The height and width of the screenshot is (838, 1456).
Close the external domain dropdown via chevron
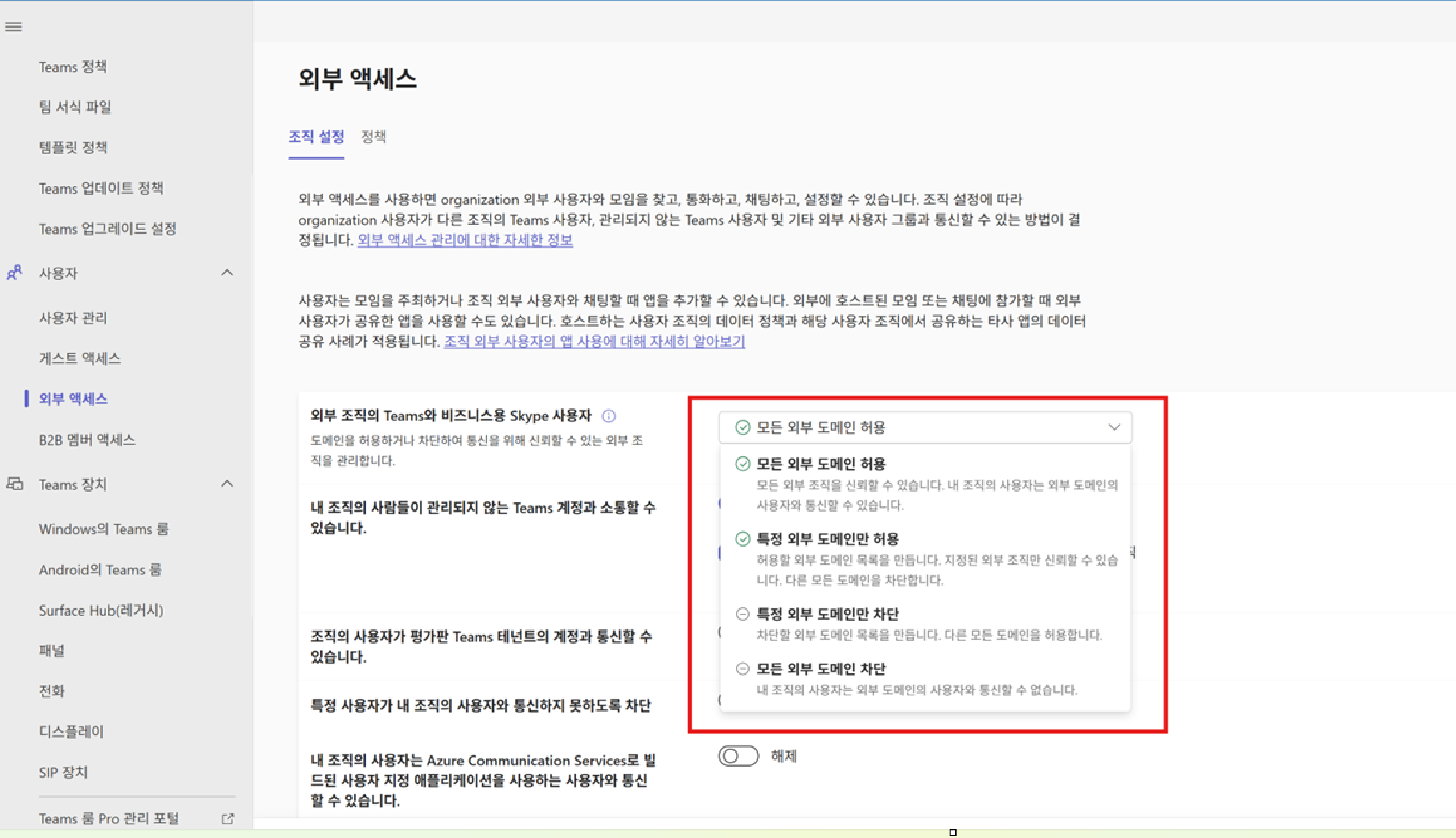coord(1114,428)
